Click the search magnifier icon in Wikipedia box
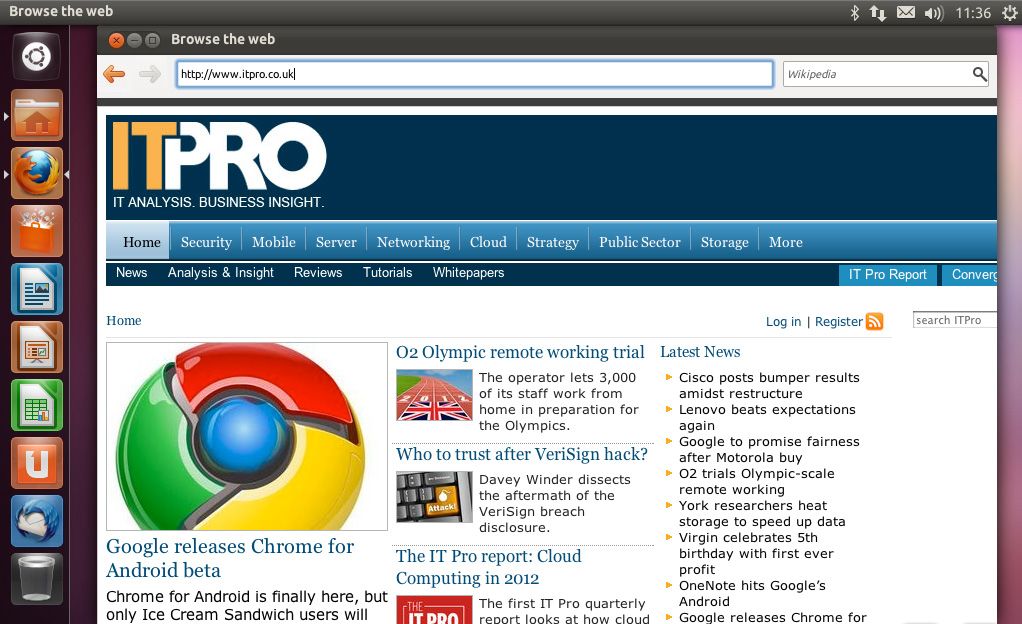 pos(979,74)
